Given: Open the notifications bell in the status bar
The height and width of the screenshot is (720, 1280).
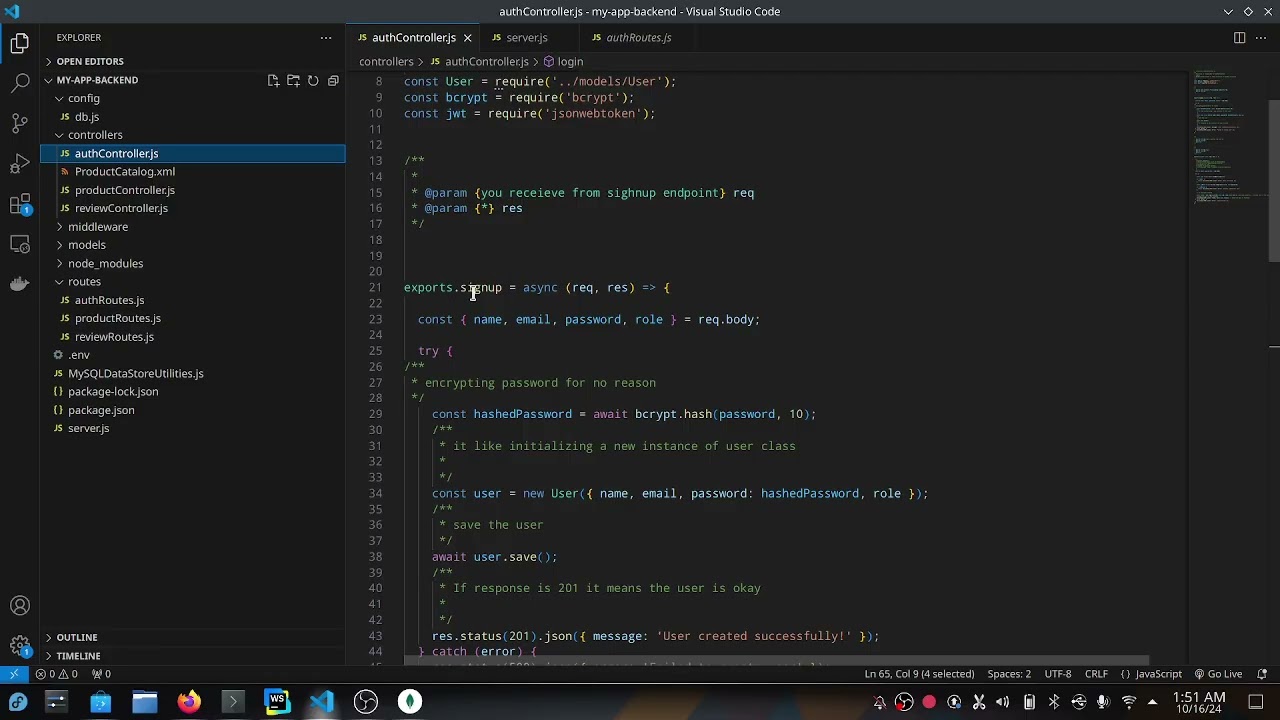Looking at the screenshot, I should 1262,674.
